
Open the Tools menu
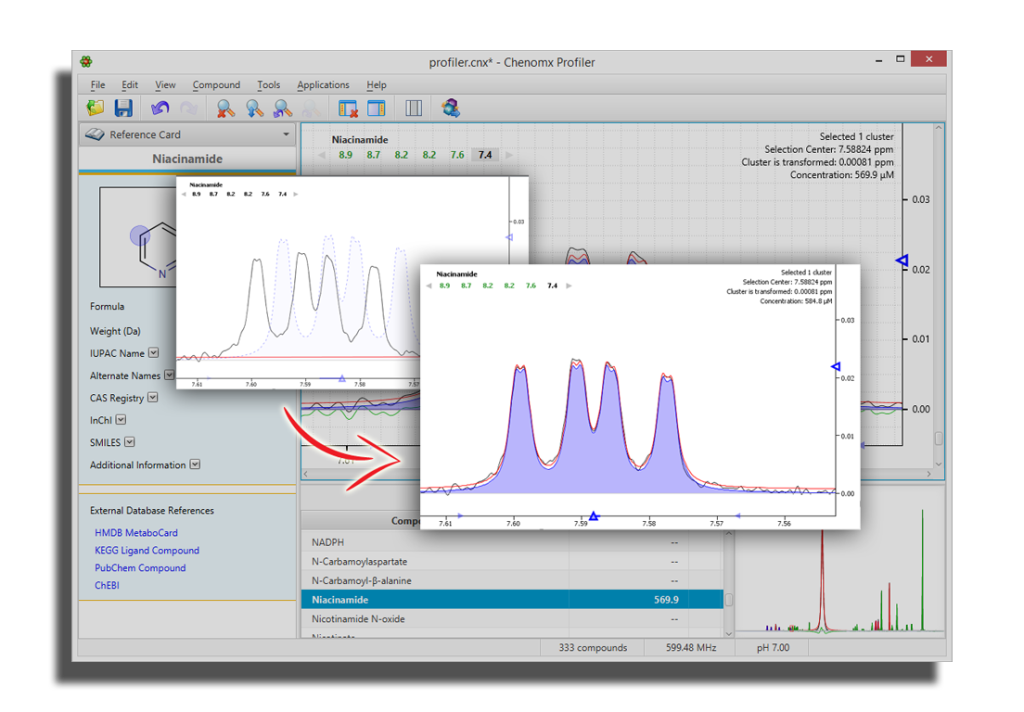pyautogui.click(x=268, y=85)
